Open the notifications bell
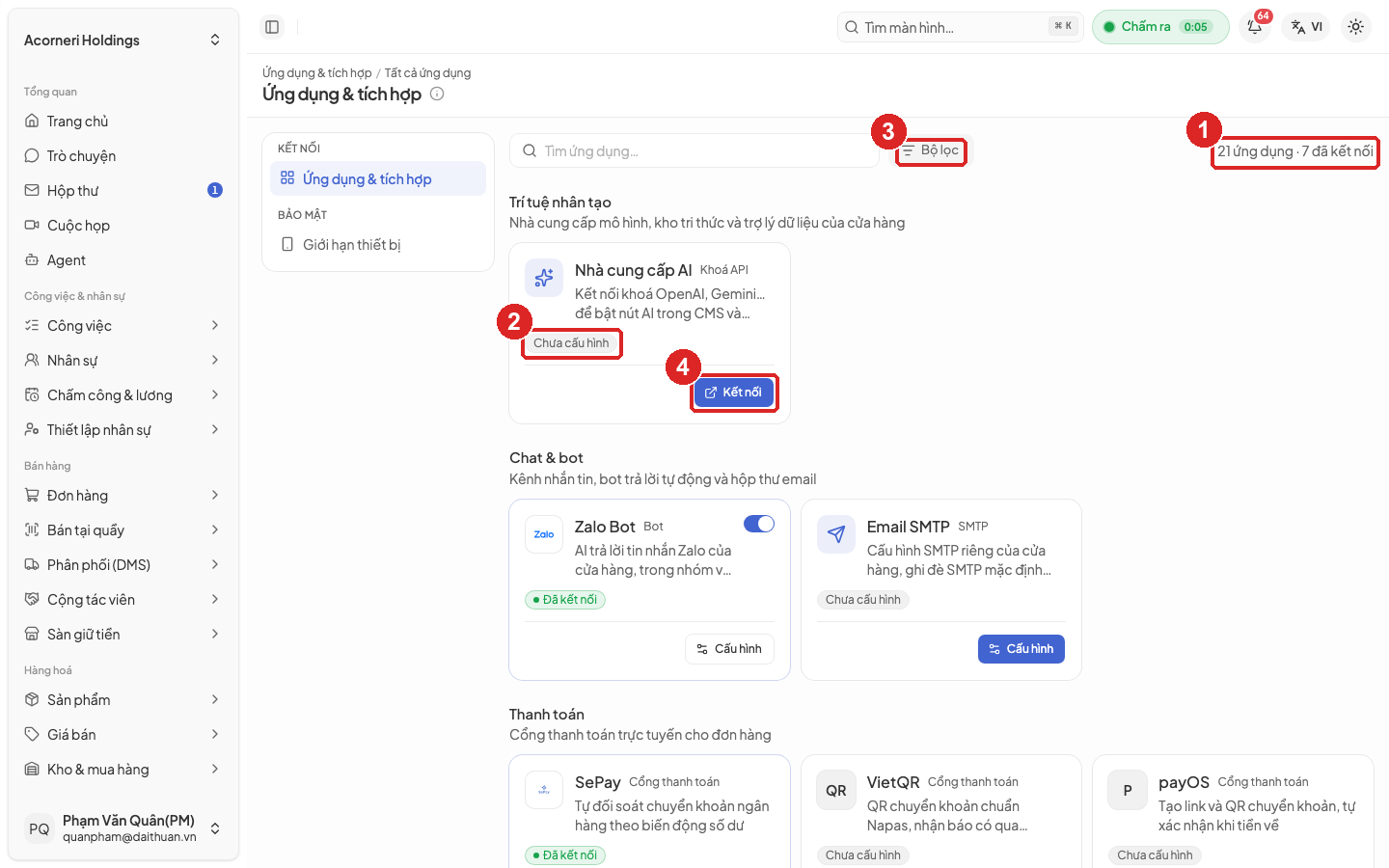The width and height of the screenshot is (1389, 868). [1255, 27]
